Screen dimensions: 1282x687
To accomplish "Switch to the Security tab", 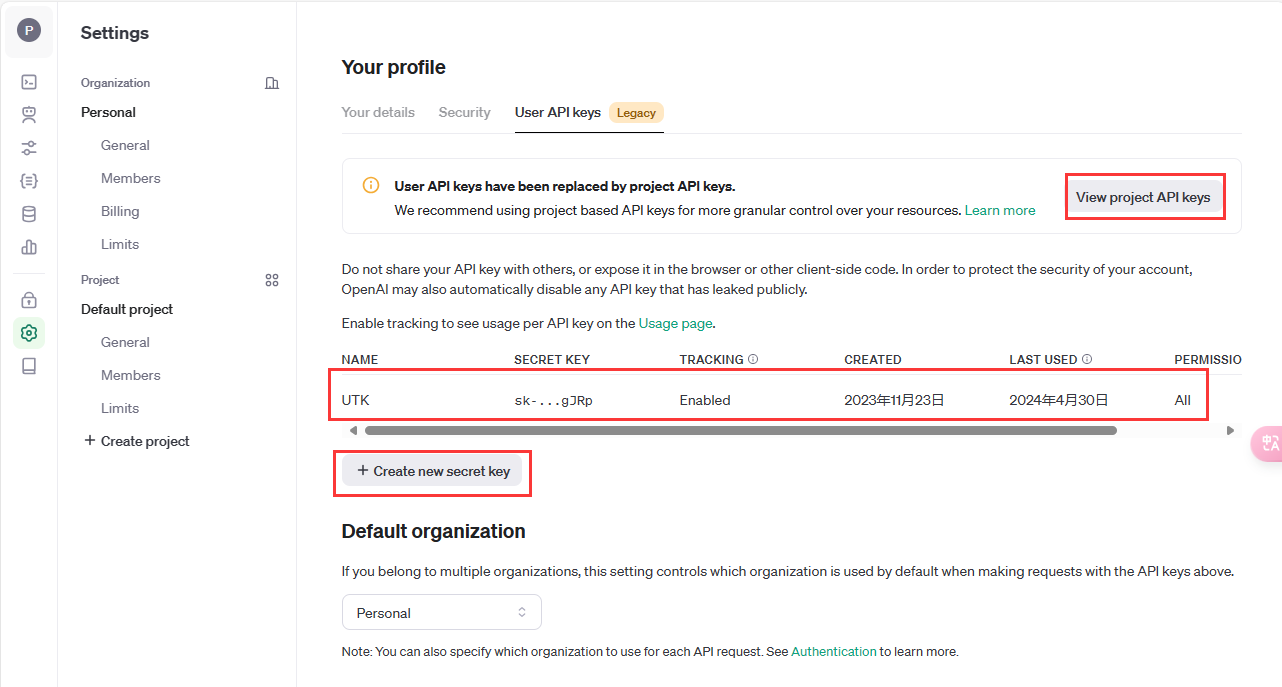I will pyautogui.click(x=464, y=112).
